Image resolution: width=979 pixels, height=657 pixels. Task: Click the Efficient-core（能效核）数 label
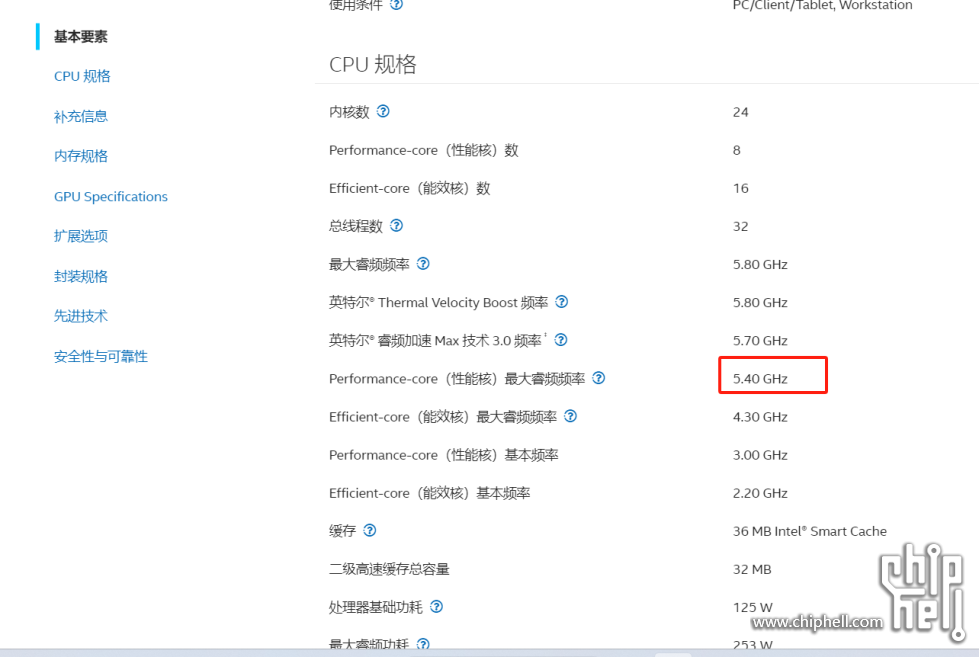410,189
